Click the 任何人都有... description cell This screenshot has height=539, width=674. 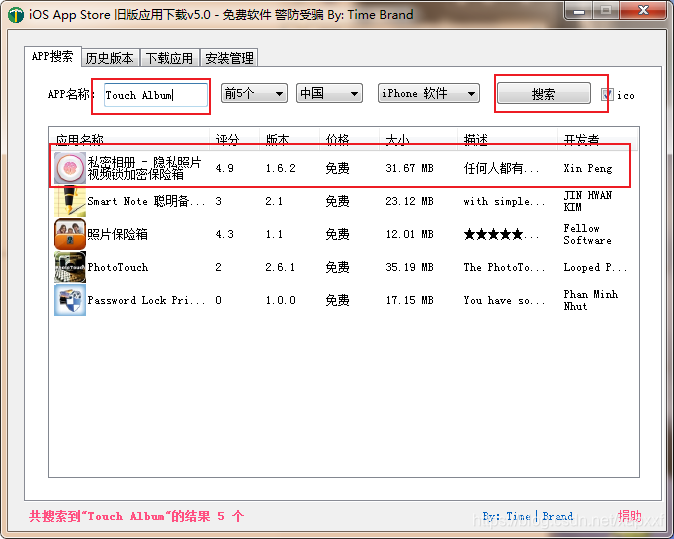click(501, 168)
